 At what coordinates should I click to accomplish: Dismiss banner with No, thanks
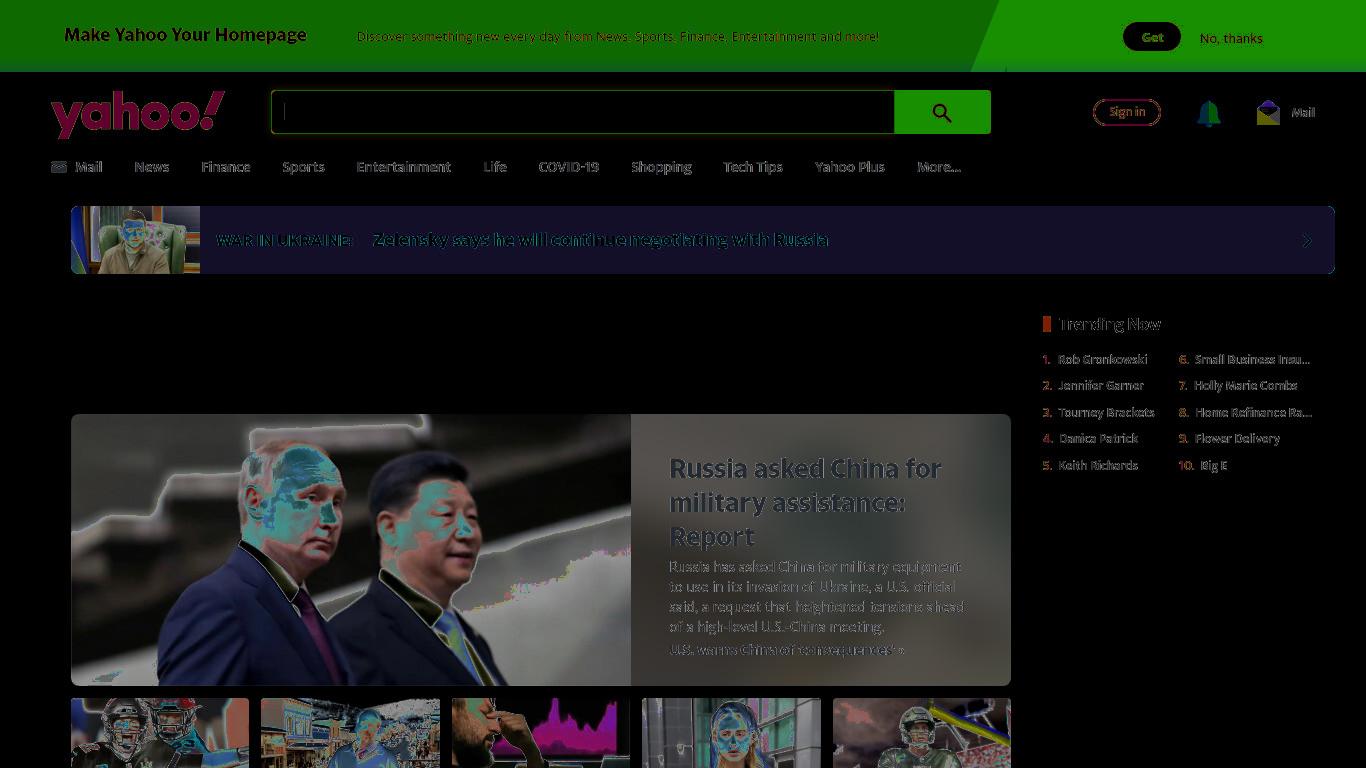1231,38
